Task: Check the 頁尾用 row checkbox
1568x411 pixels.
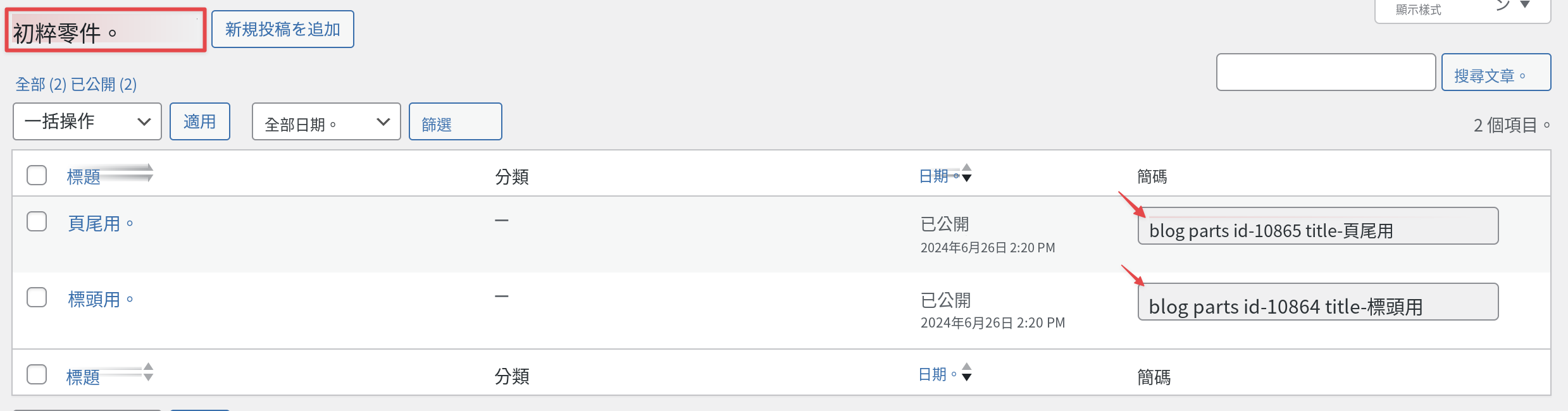Action: tap(37, 221)
